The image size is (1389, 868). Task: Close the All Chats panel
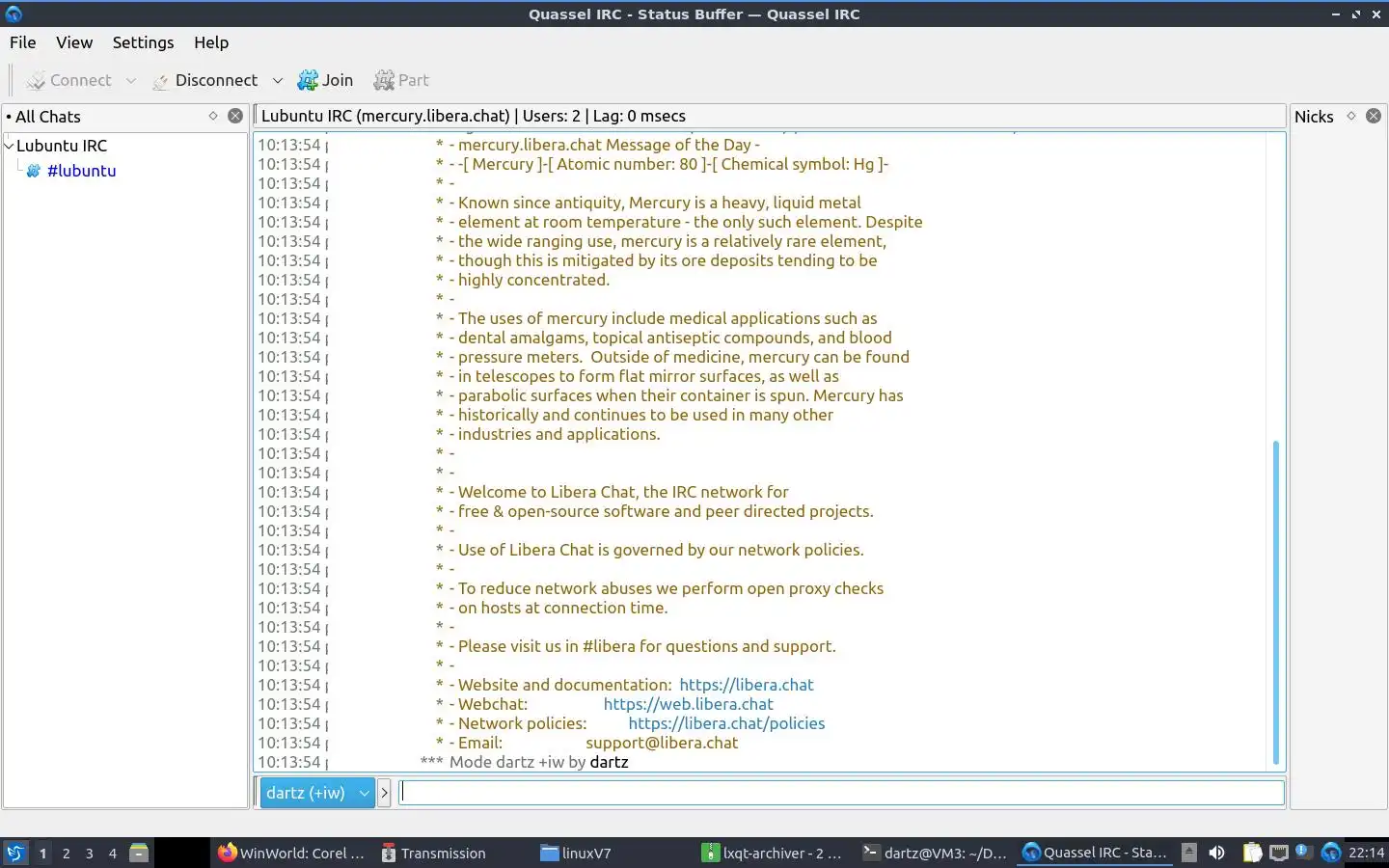tap(235, 116)
